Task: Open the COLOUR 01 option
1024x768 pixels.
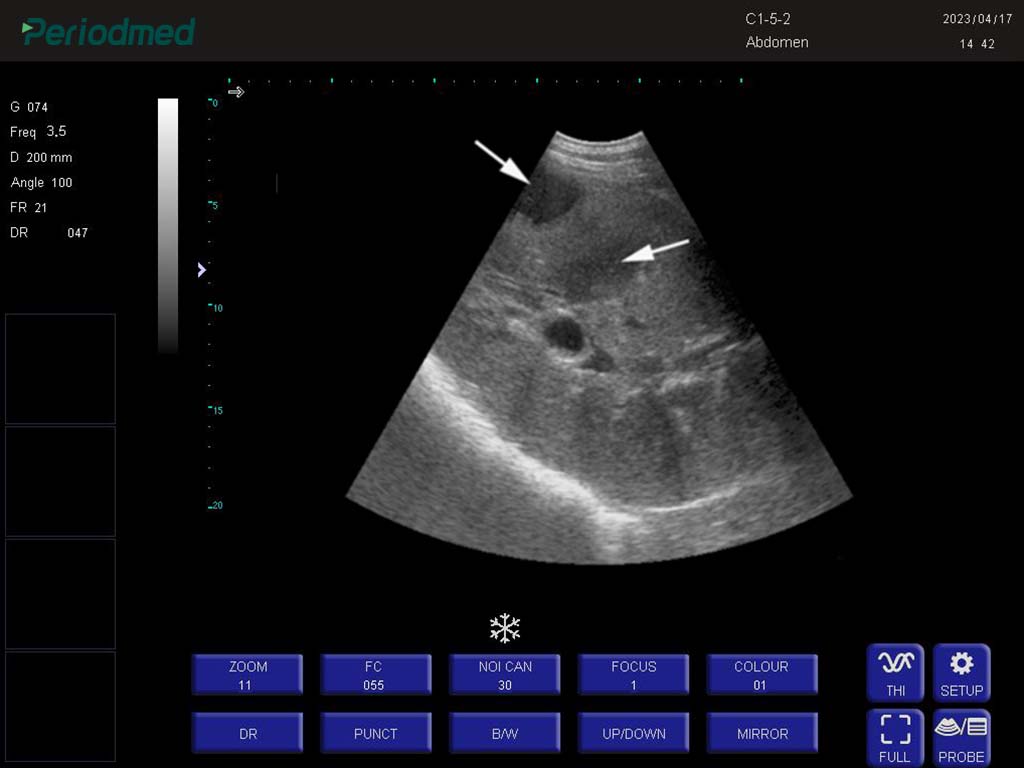Action: [762, 675]
